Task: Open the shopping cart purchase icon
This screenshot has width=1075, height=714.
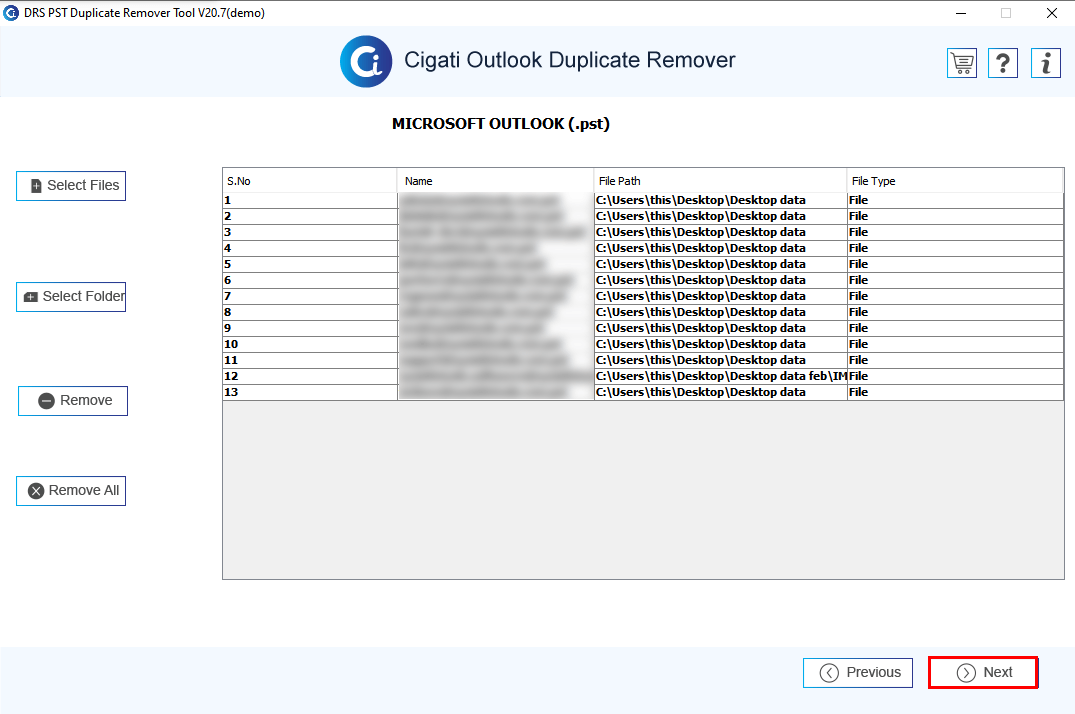Action: point(962,63)
